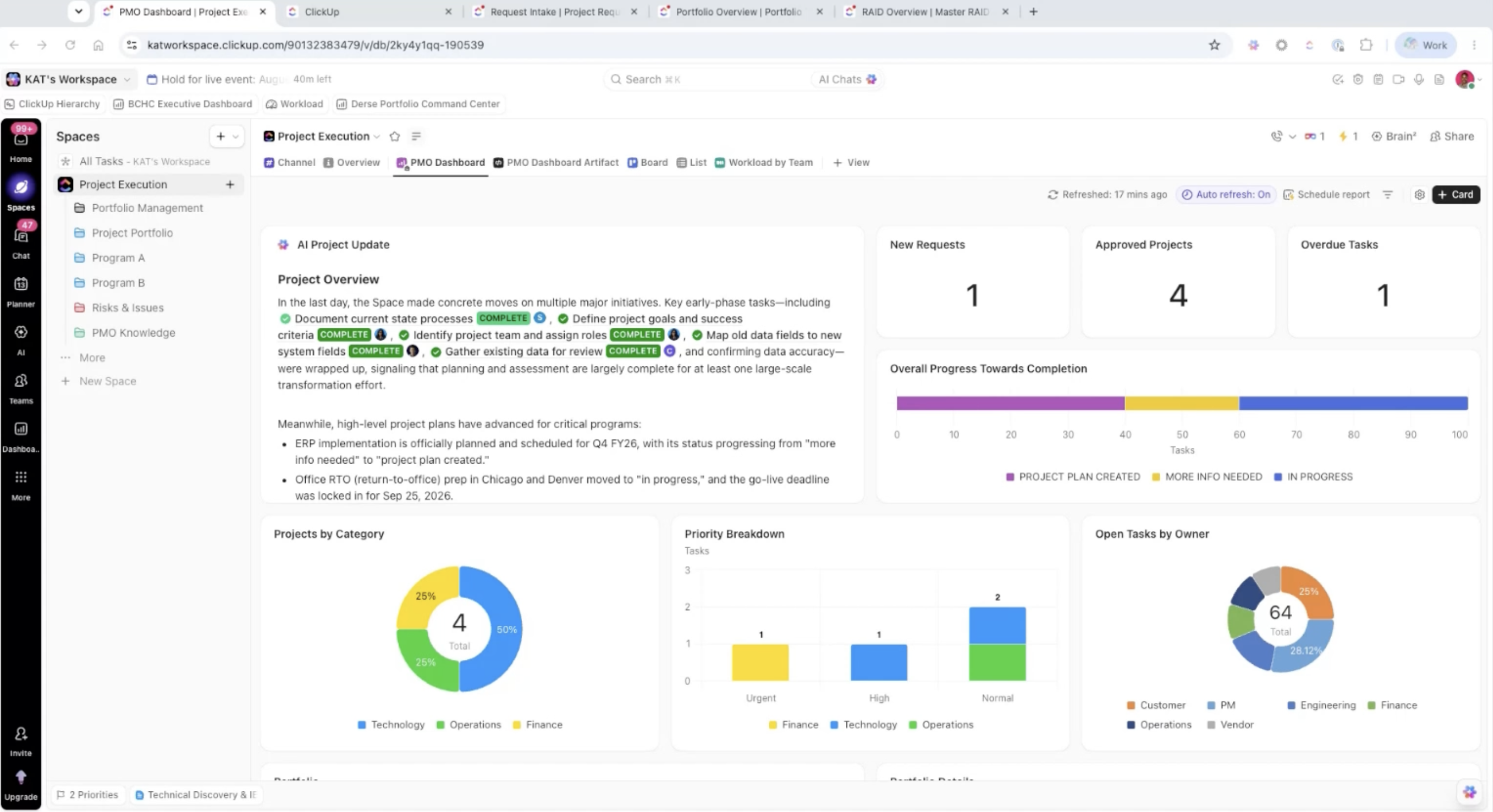1493x812 pixels.
Task: Open the More apps grid icon
Action: (21, 484)
